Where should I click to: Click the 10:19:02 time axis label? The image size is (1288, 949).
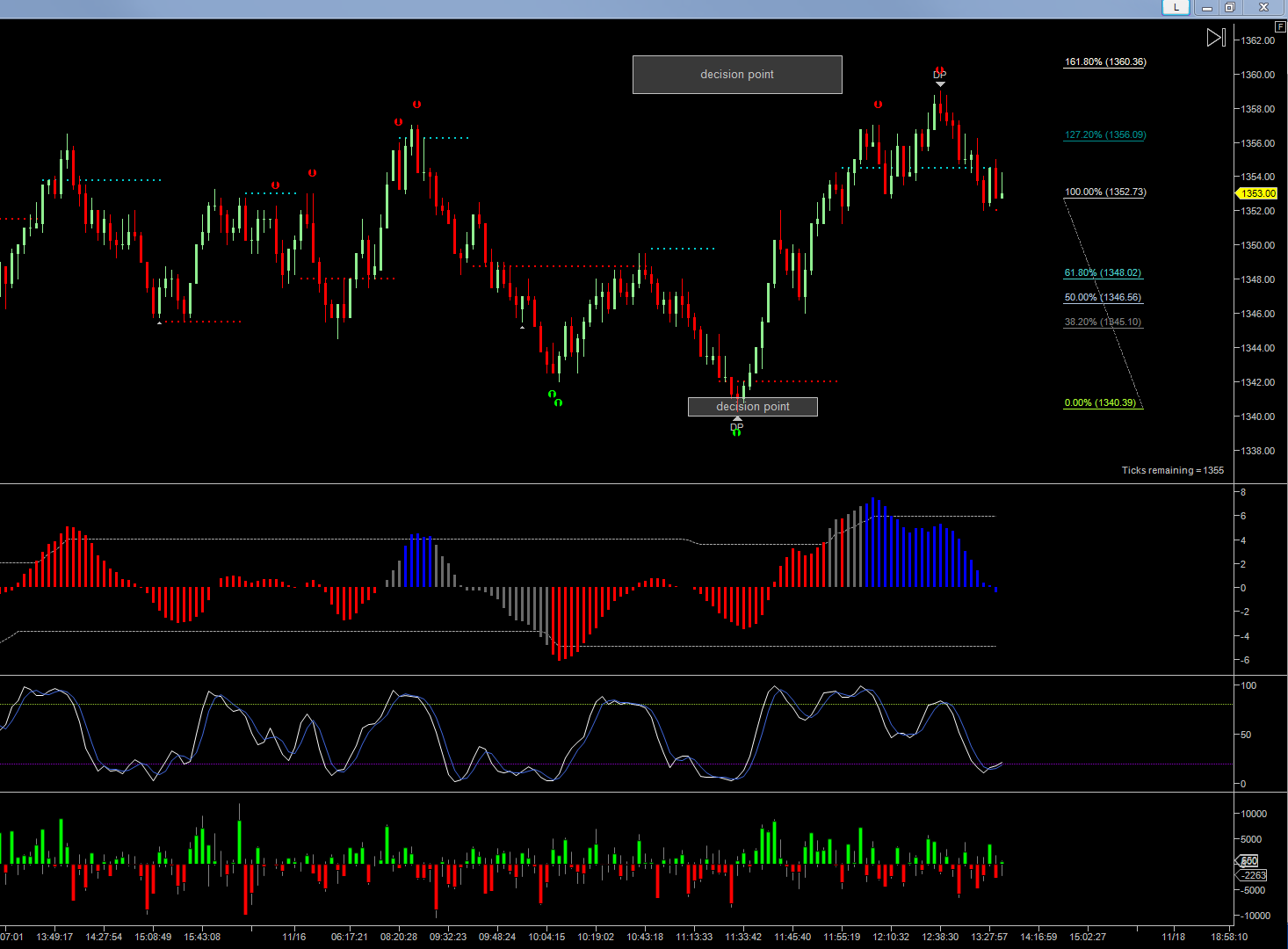(596, 937)
